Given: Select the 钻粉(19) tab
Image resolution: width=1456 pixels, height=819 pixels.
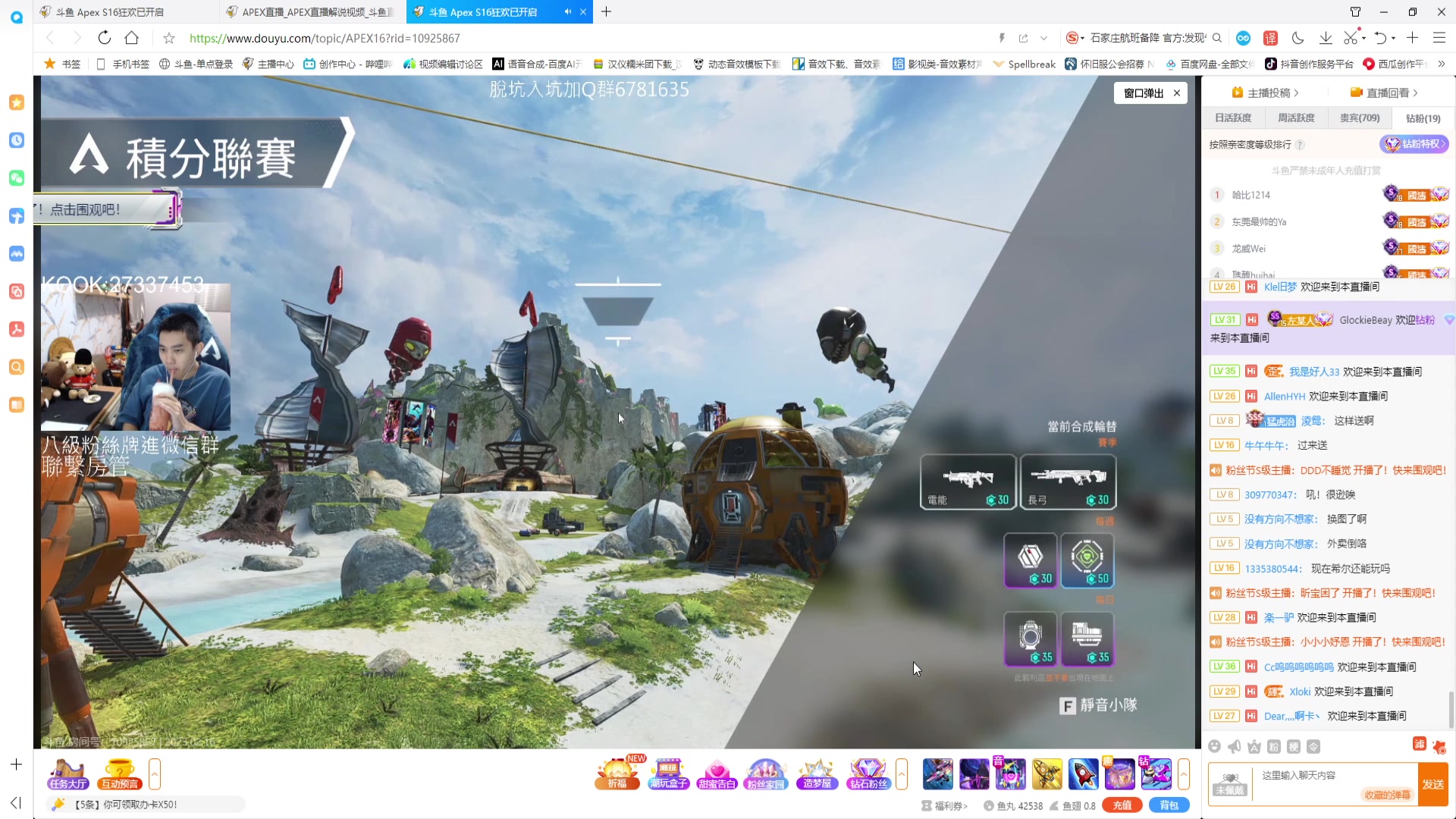Looking at the screenshot, I should click(1423, 118).
